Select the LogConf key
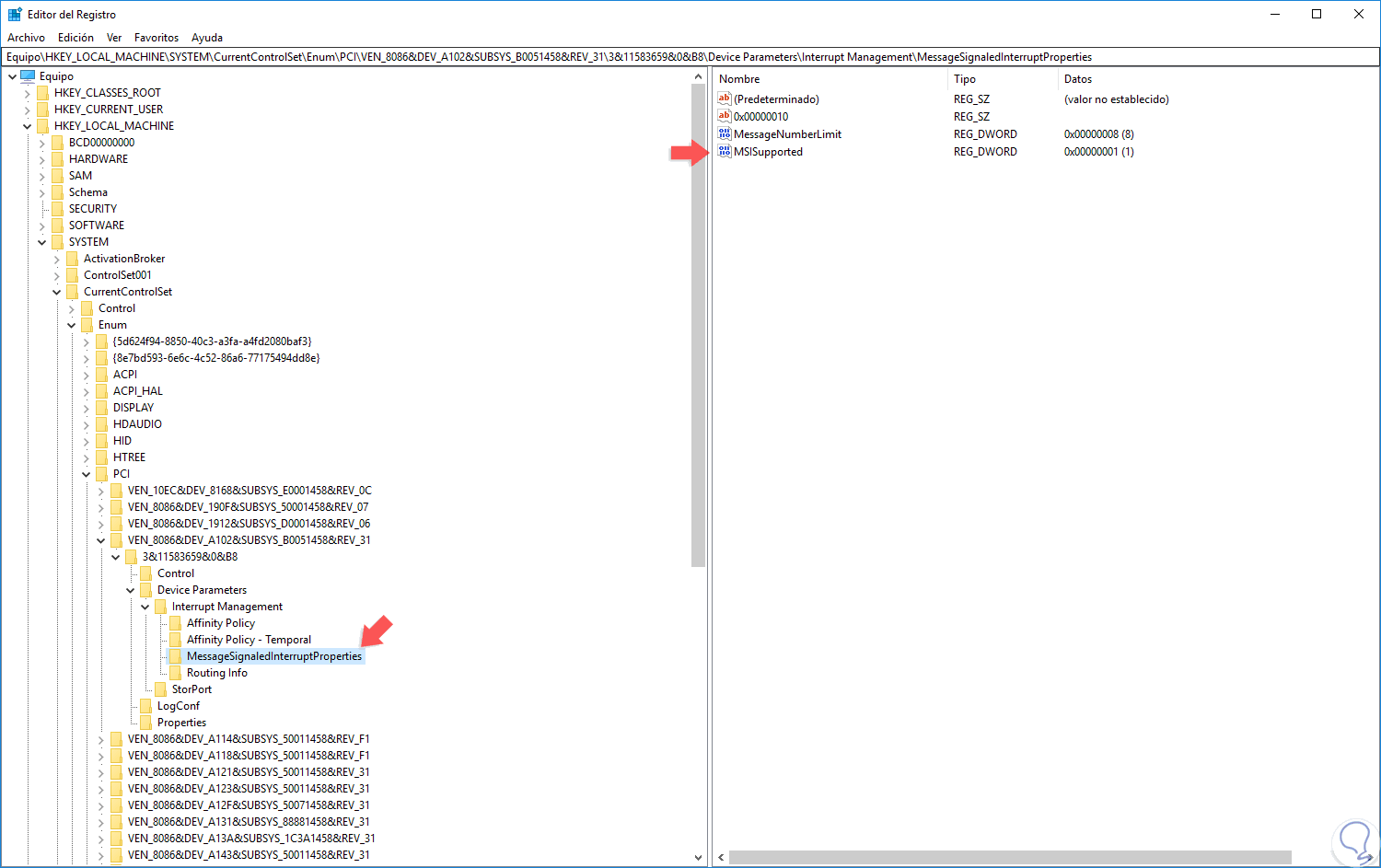This screenshot has height=868, width=1381. coord(179,706)
